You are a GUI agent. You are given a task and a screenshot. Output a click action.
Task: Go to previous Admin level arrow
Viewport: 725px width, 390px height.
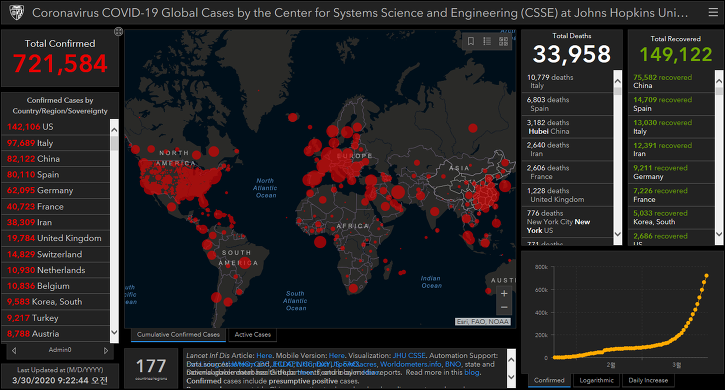[14, 350]
